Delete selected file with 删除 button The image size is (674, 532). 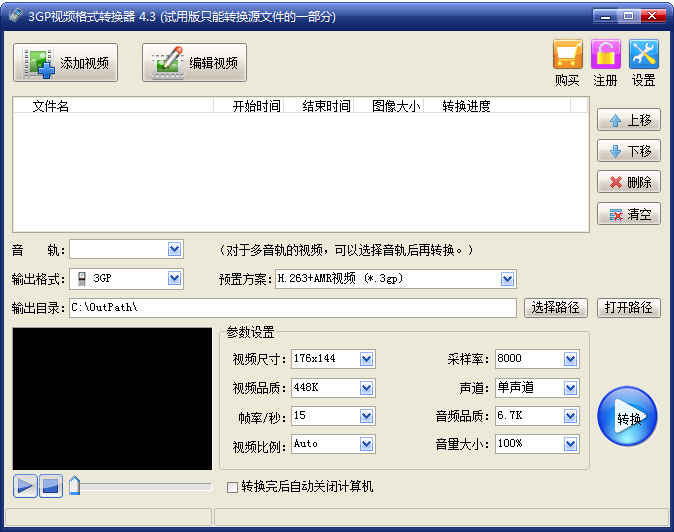tap(629, 182)
